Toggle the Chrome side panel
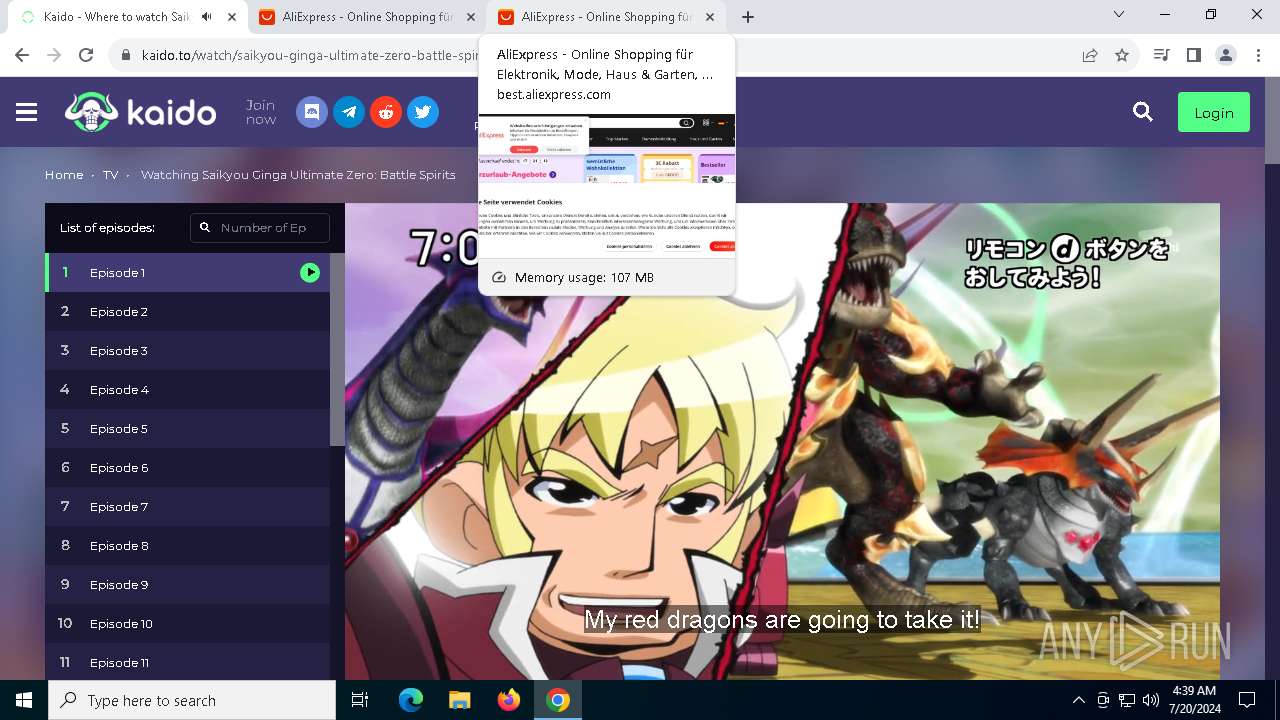 click(x=1193, y=55)
